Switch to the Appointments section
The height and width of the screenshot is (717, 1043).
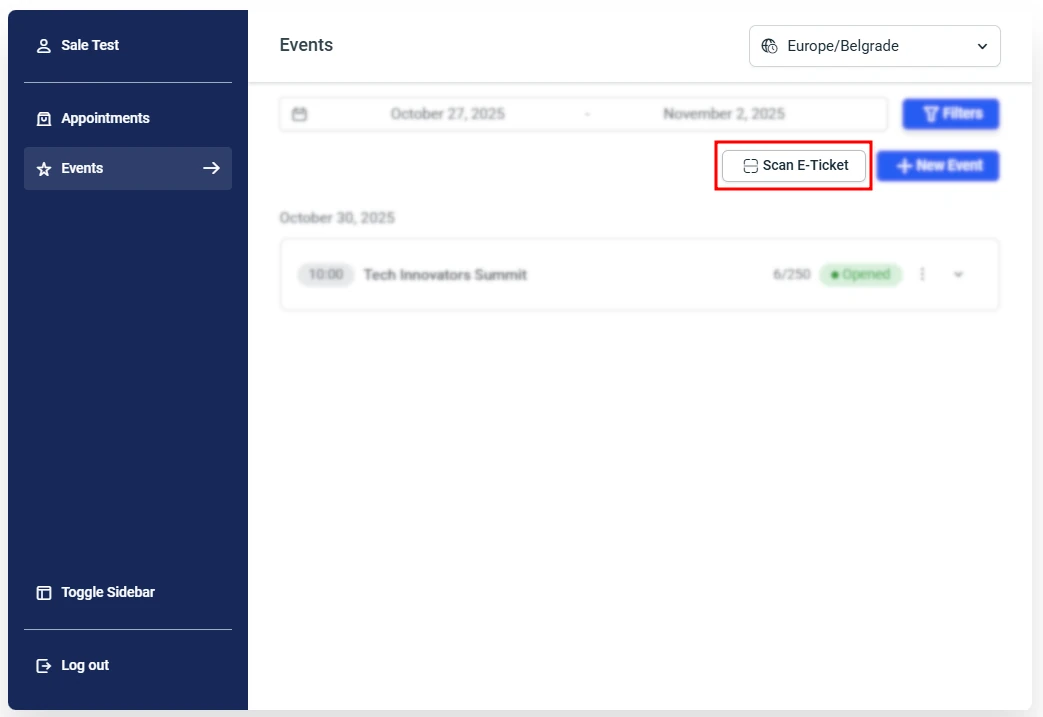(106, 118)
